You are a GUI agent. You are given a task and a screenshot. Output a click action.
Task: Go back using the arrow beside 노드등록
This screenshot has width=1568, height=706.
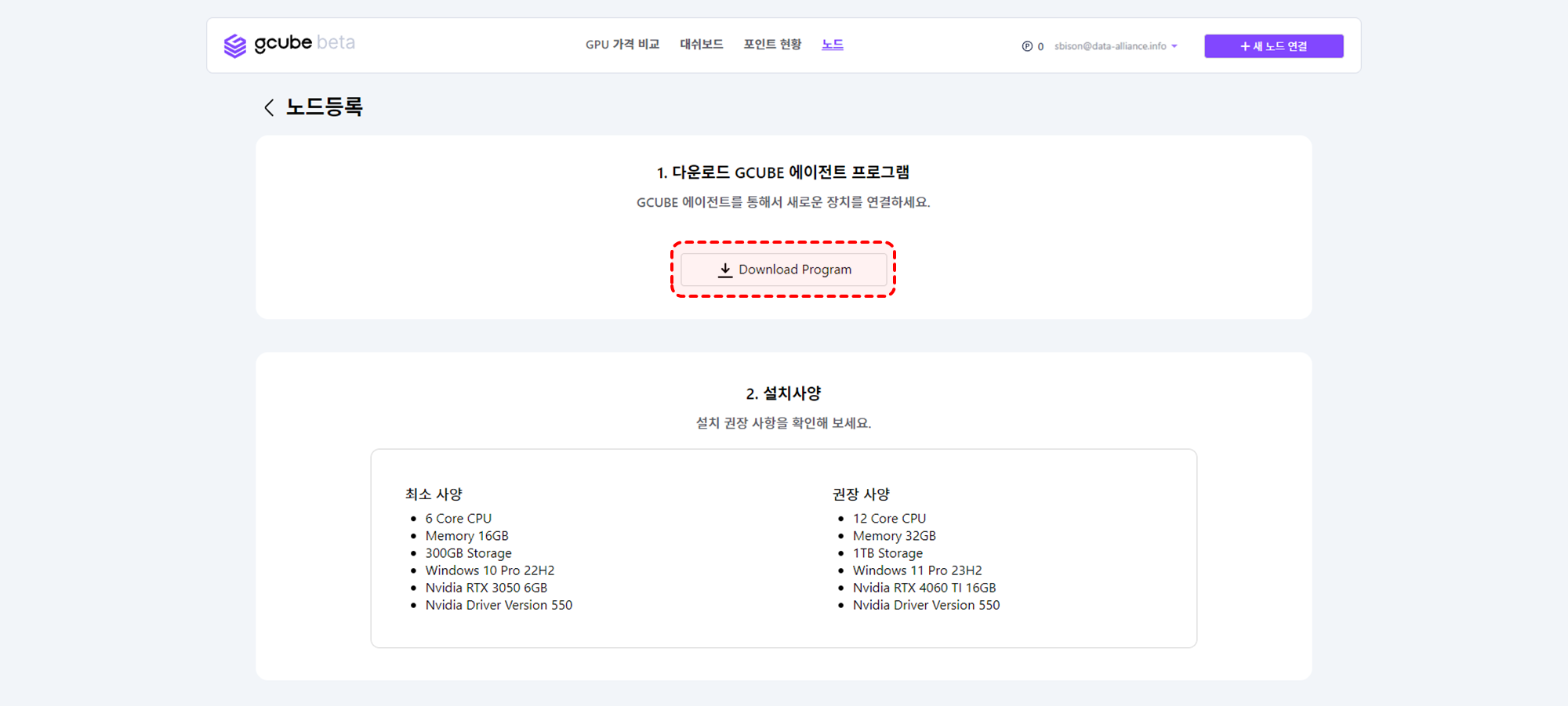269,107
